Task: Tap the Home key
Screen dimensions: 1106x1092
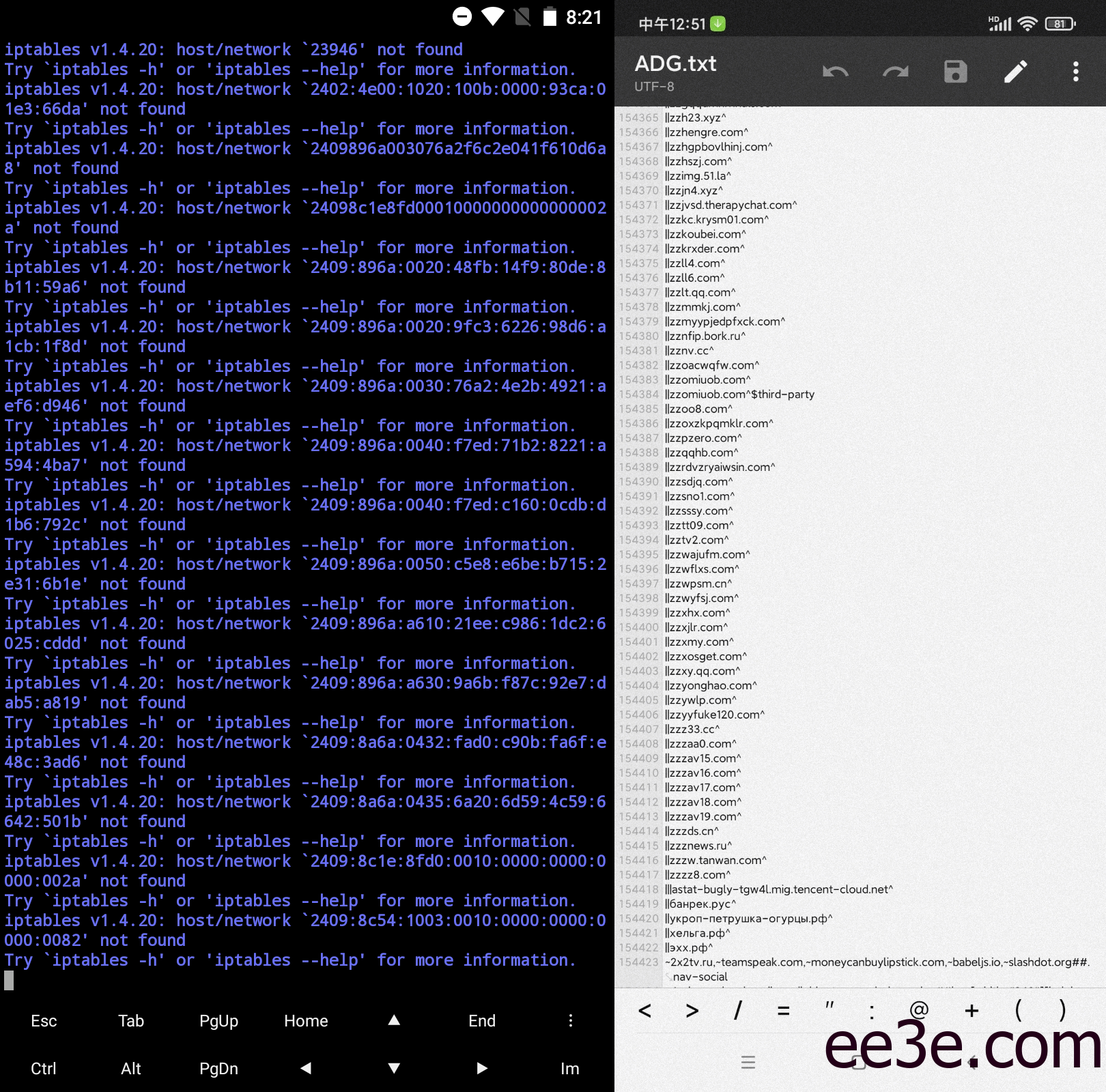Action: point(306,1020)
